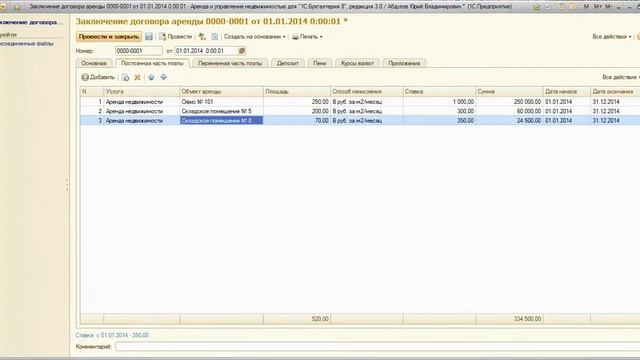
Task: Click the Провести и закрыть button
Action: pyautogui.click(x=109, y=37)
